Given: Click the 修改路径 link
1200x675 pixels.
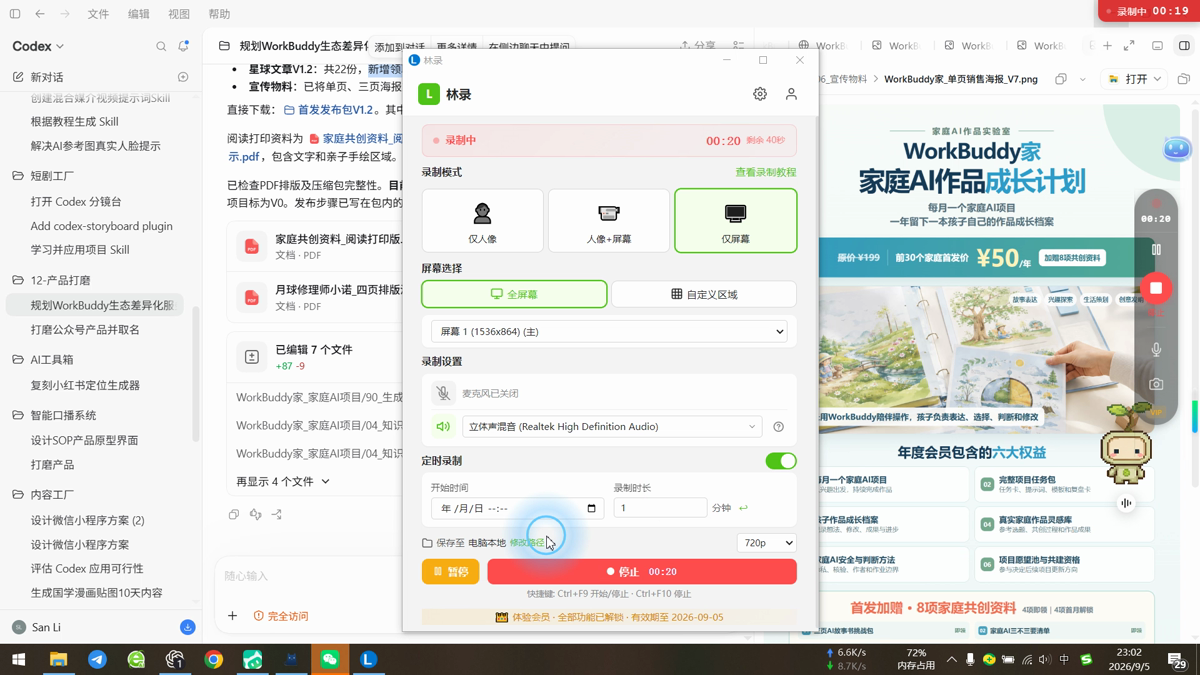Looking at the screenshot, I should point(527,543).
